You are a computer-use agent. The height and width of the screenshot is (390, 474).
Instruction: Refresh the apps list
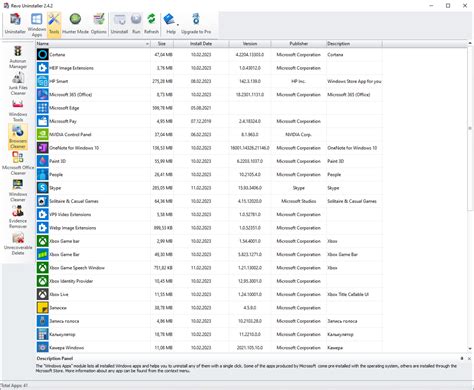click(151, 24)
